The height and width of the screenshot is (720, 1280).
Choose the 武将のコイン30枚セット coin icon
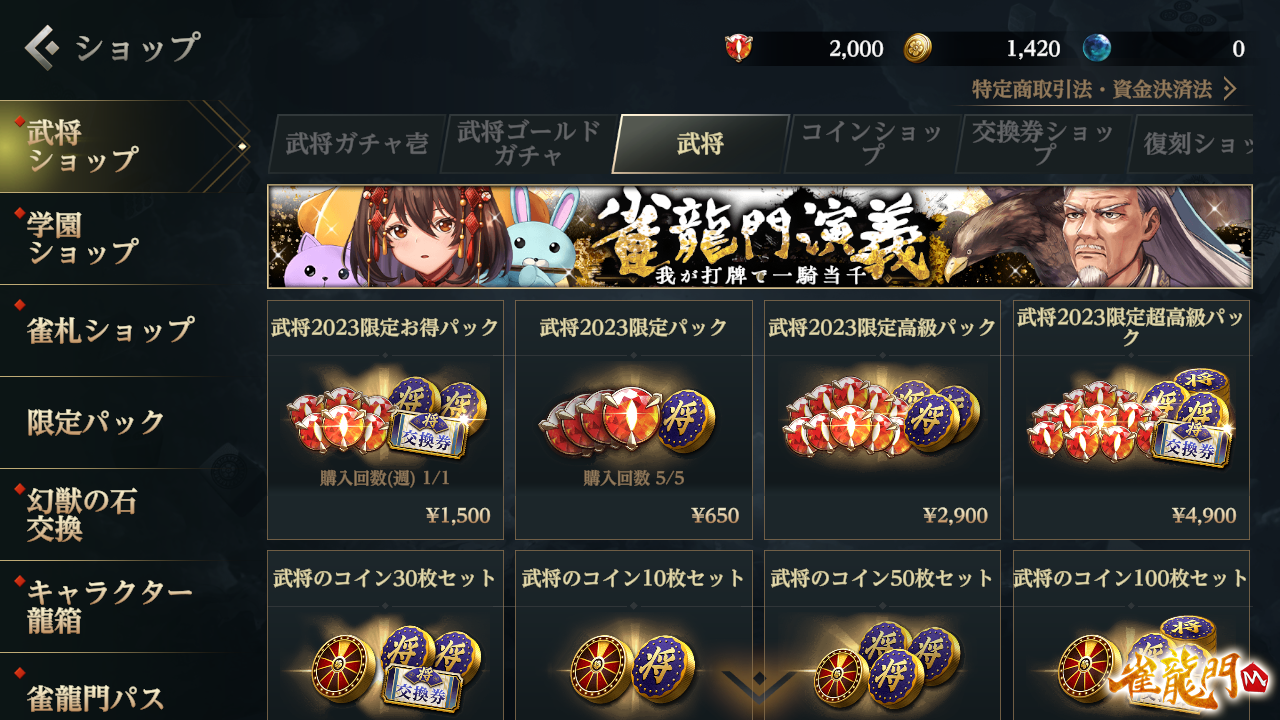tap(385, 663)
